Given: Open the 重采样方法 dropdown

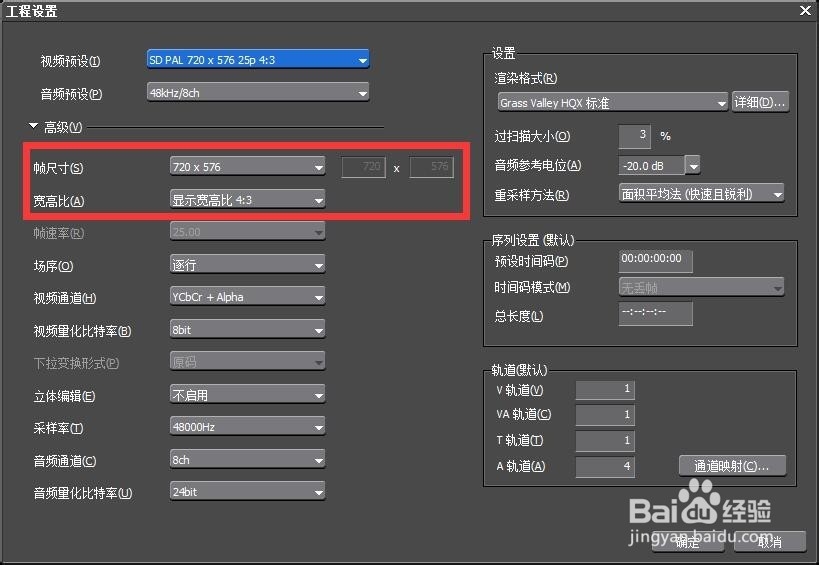Looking at the screenshot, I should (701, 194).
